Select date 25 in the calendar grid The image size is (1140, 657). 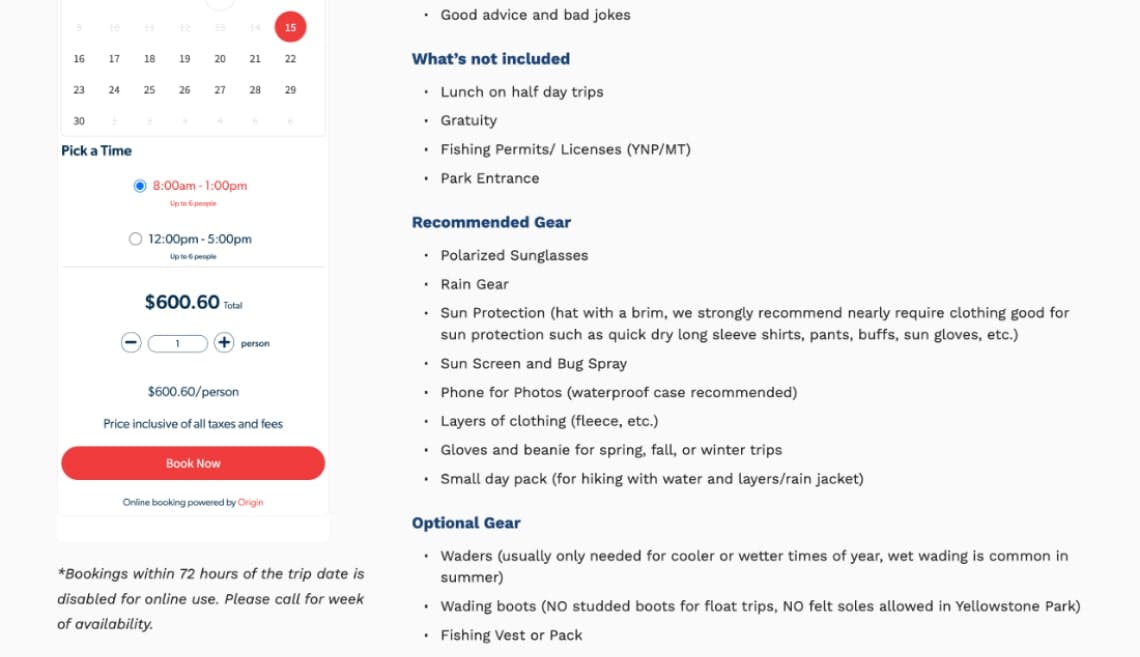click(x=149, y=89)
